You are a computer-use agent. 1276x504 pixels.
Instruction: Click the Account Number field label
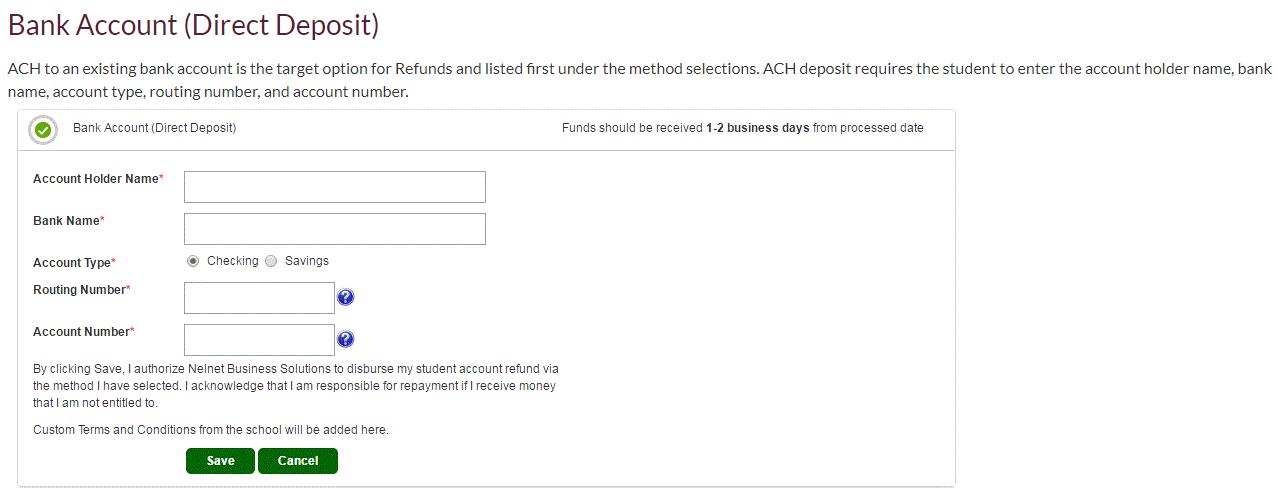[84, 332]
